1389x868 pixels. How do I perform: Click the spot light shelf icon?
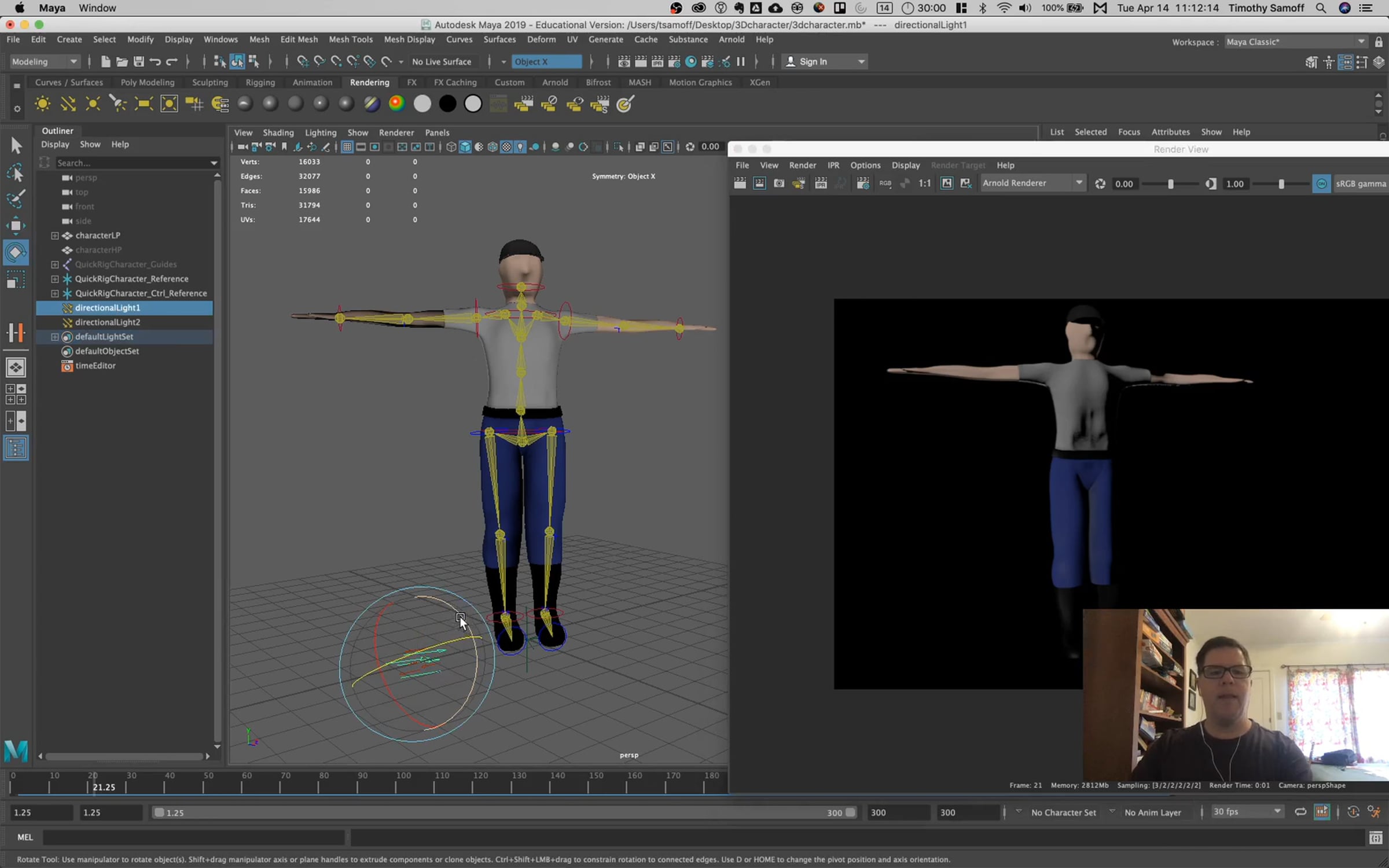point(118,104)
